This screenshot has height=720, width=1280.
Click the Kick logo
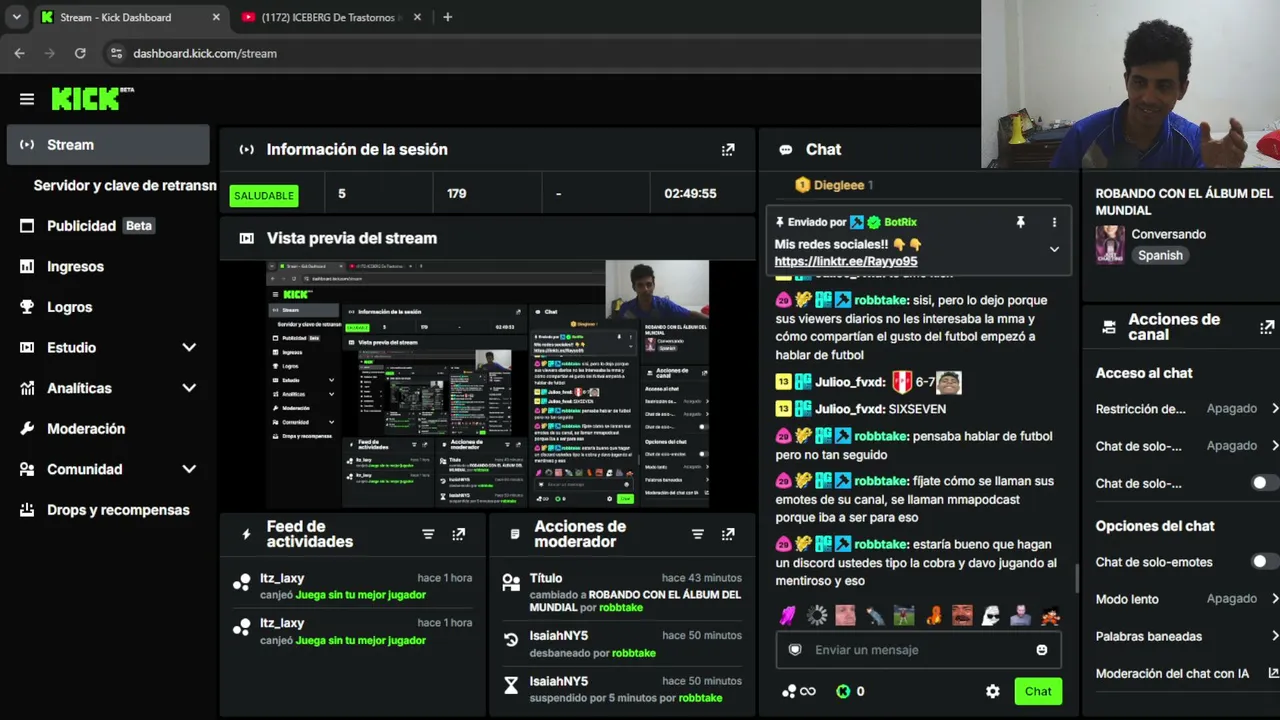tap(92, 98)
